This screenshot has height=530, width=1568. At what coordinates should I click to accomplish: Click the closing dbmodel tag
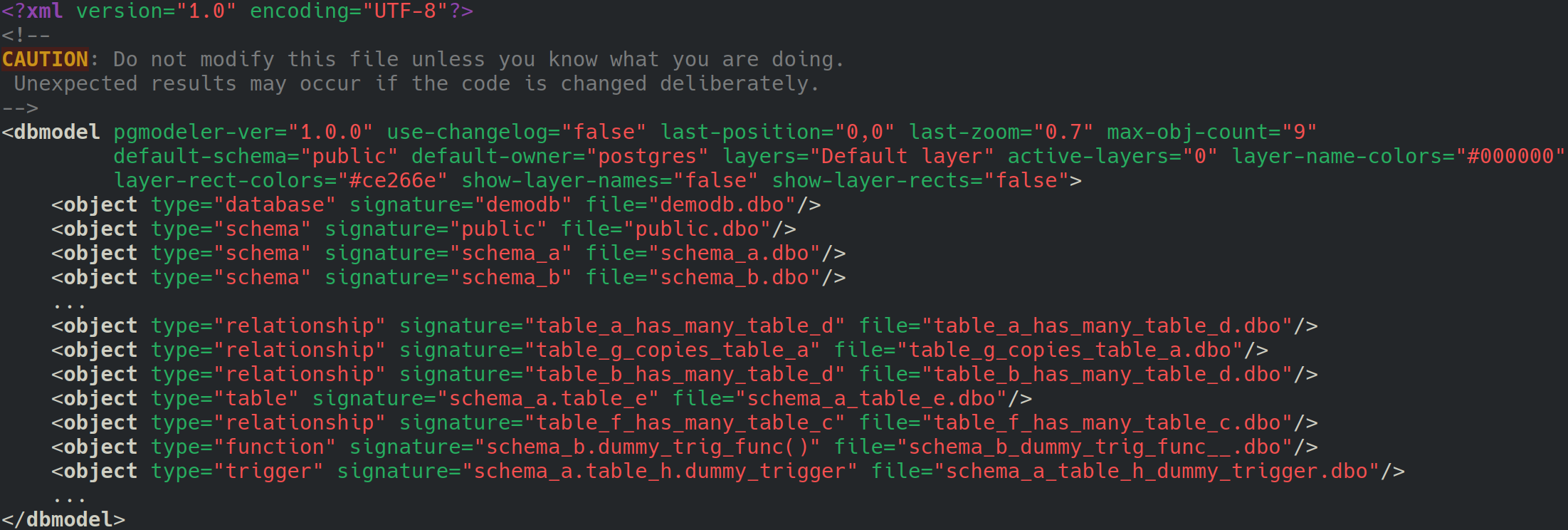coord(63,519)
